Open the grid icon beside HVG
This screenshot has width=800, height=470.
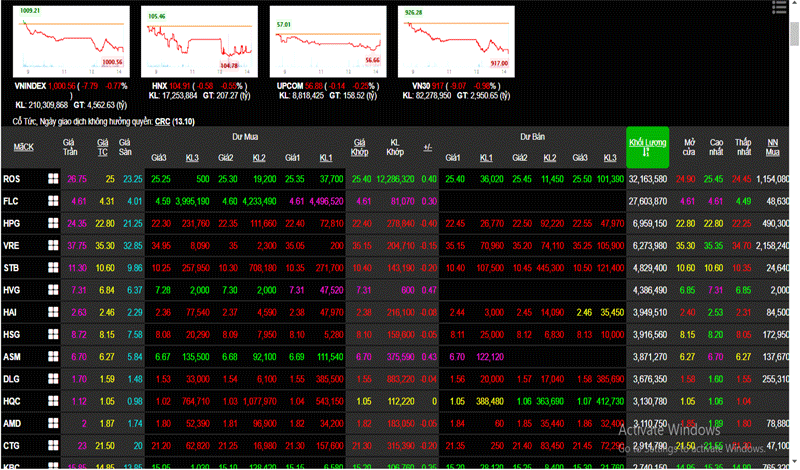click(x=53, y=290)
